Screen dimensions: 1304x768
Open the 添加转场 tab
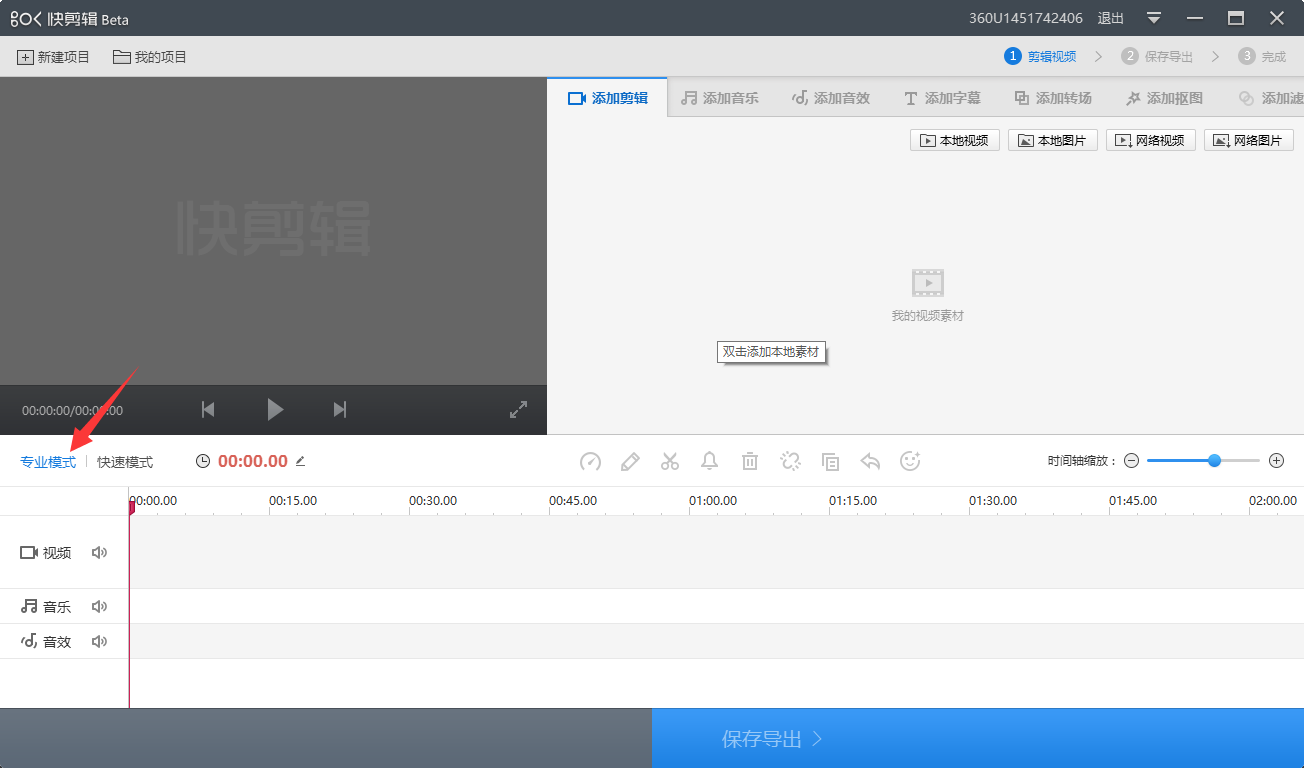1053,98
